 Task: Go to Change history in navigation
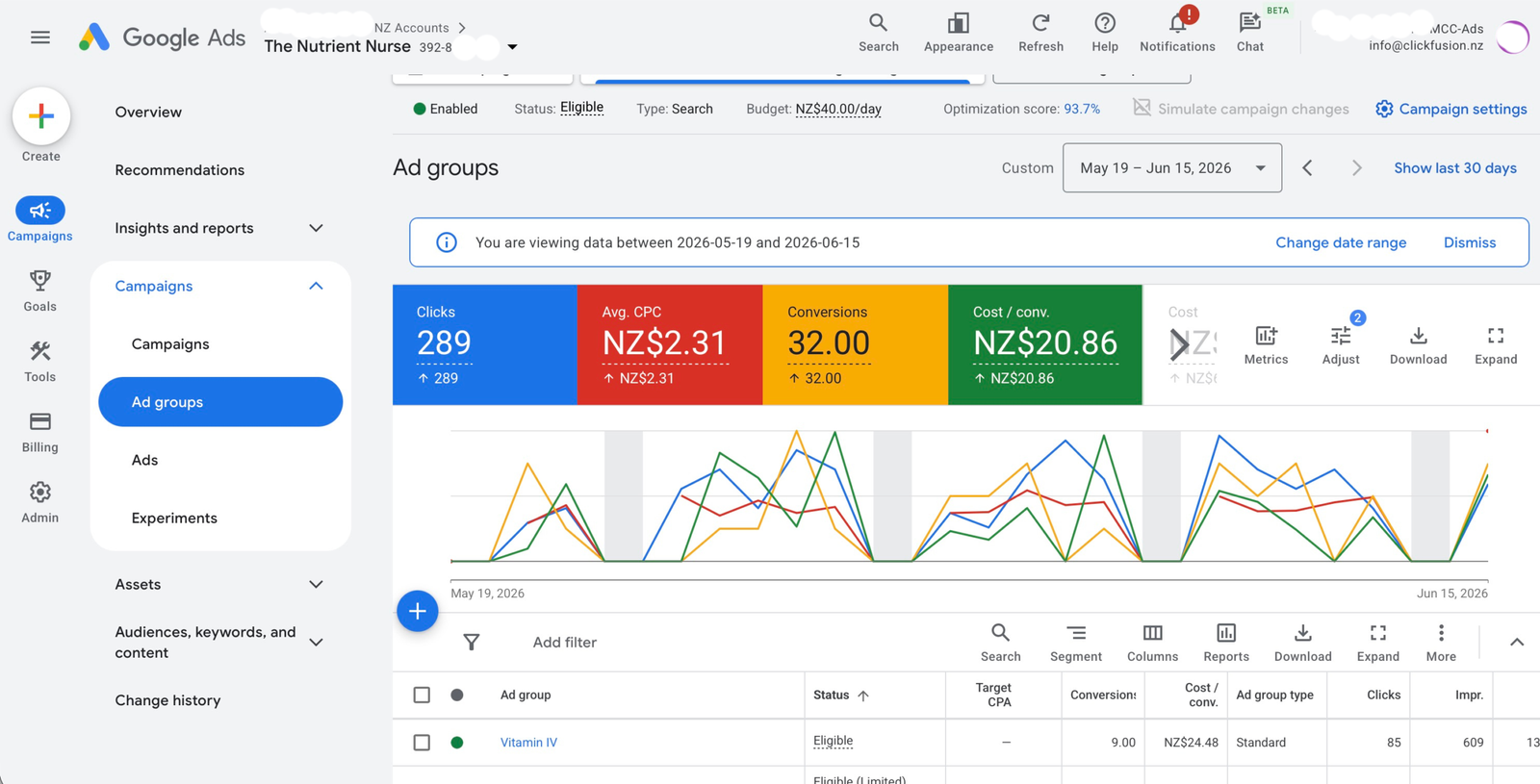click(x=167, y=700)
